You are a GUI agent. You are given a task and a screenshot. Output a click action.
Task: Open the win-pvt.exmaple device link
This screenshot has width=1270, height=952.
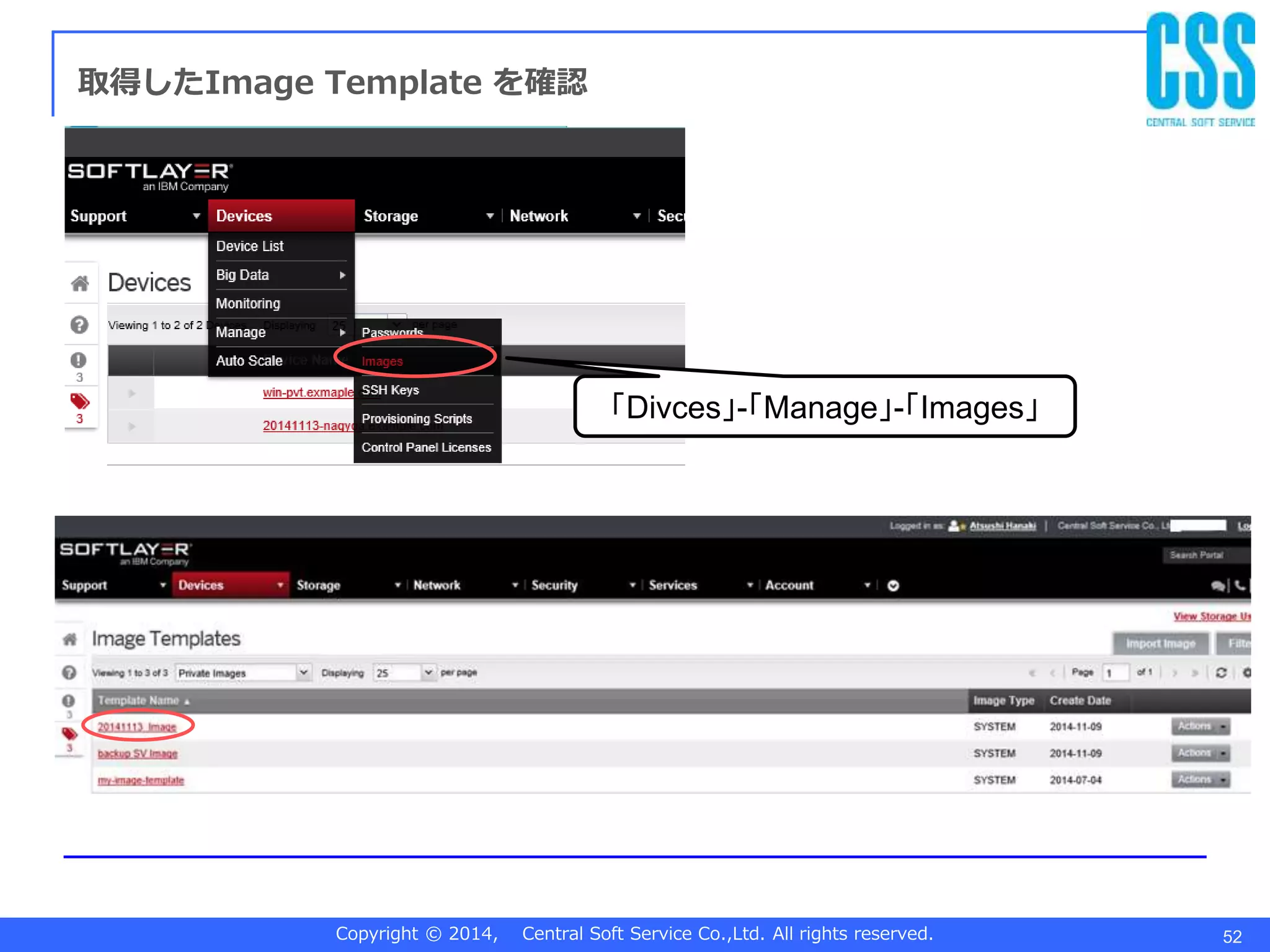(x=308, y=392)
